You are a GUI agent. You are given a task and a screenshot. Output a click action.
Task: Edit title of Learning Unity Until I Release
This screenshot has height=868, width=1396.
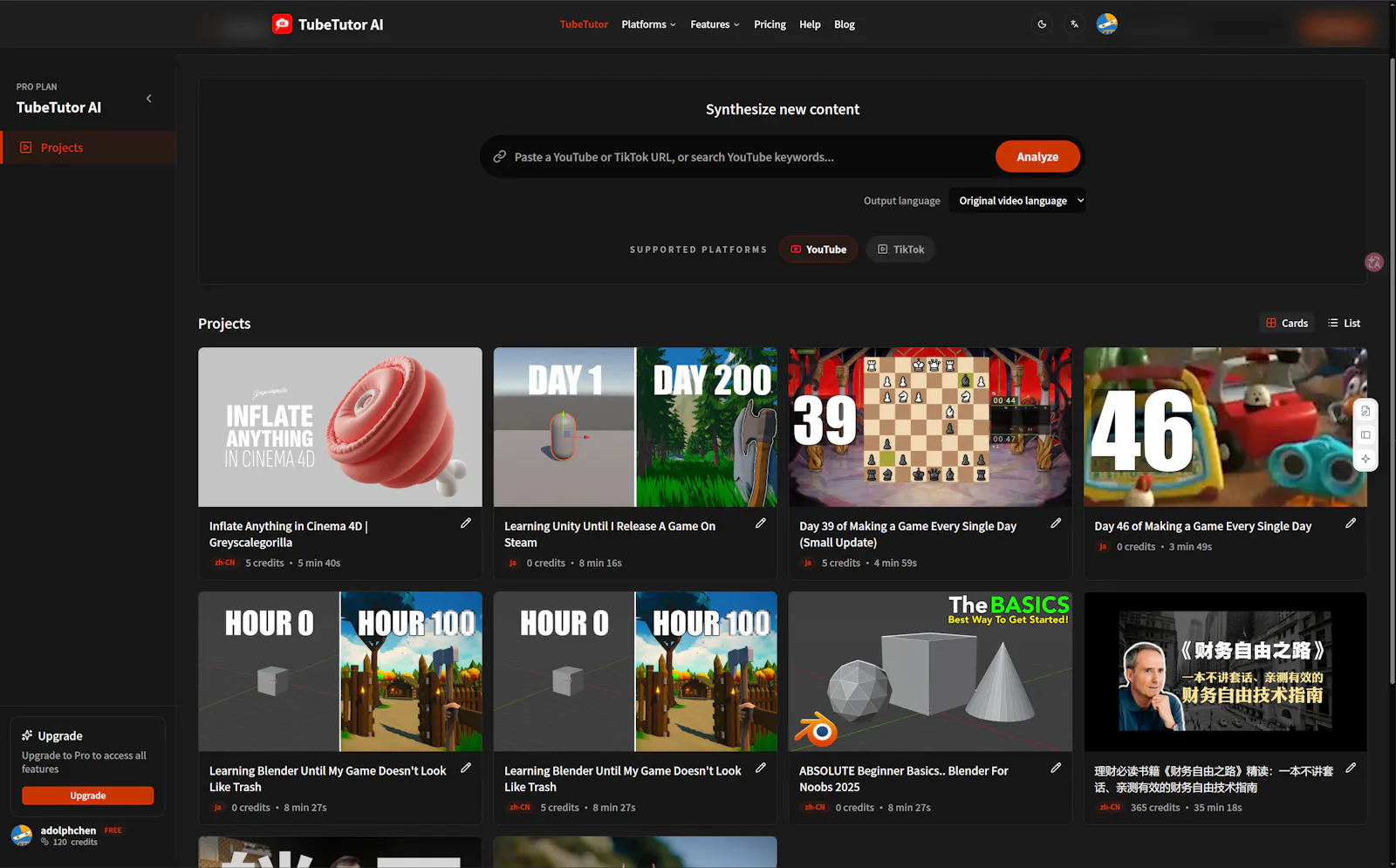point(761,523)
